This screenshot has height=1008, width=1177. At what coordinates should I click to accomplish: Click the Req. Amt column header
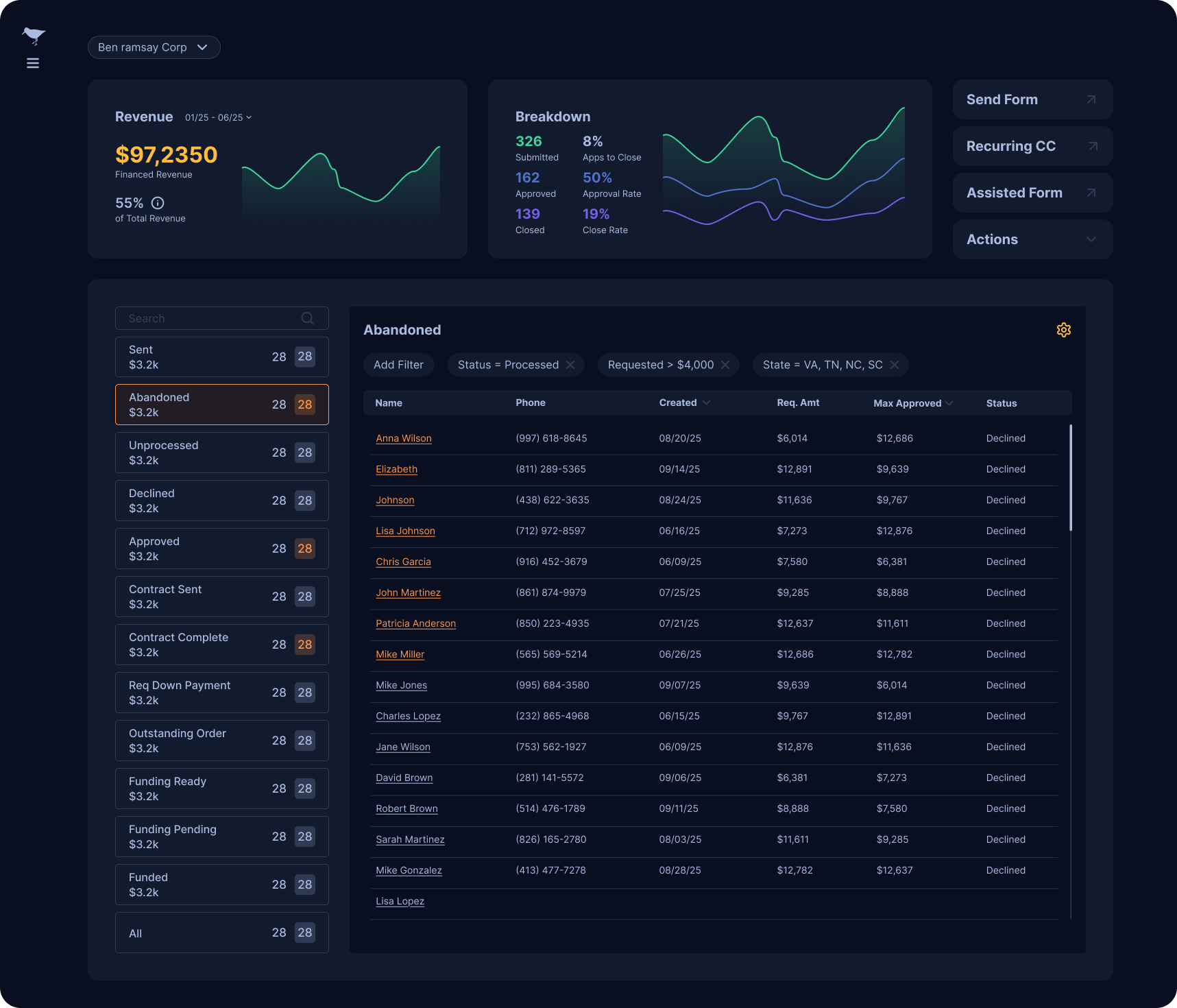(798, 403)
